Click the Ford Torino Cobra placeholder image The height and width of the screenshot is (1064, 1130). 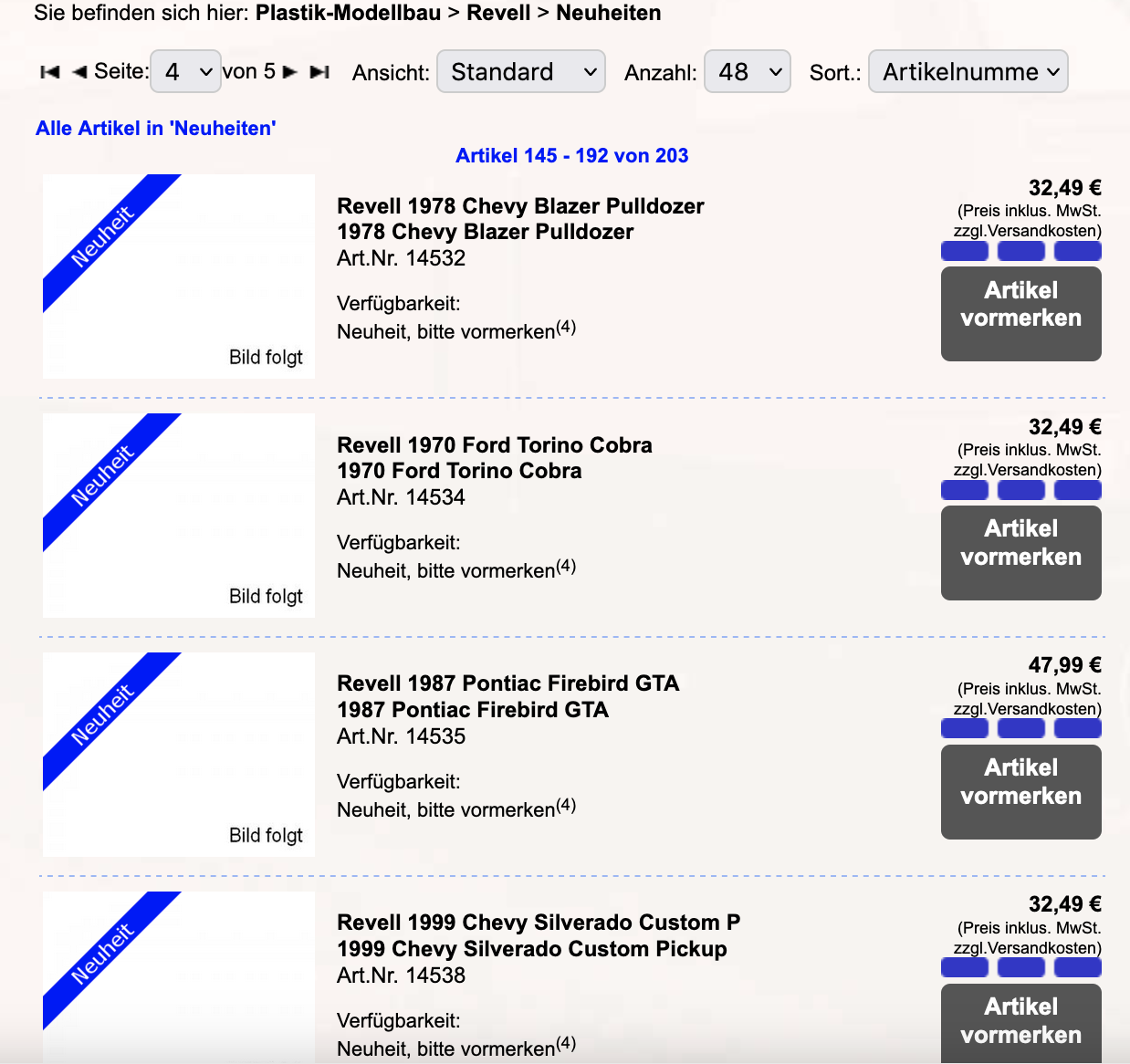click(179, 516)
